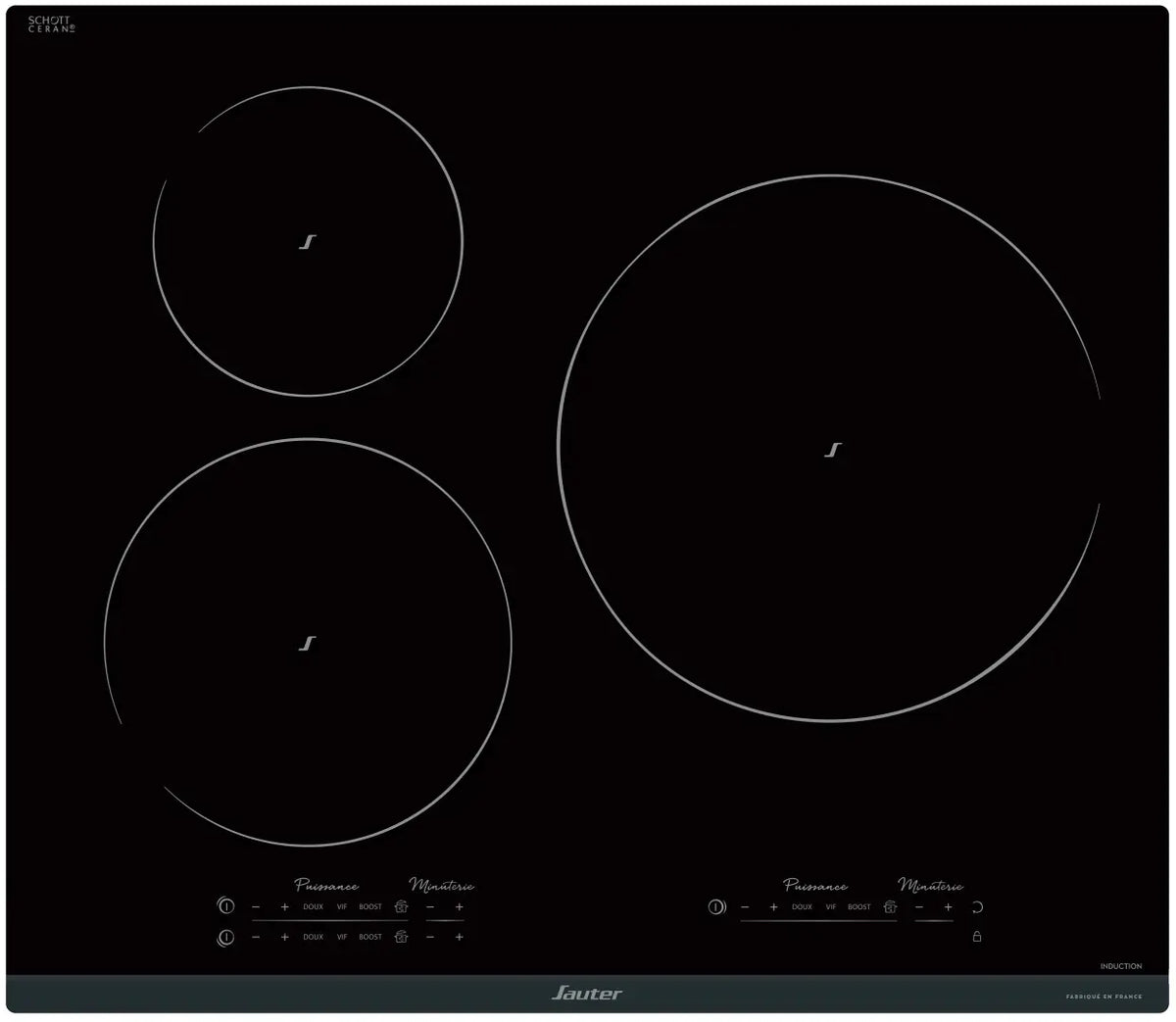Increase power on the lower-left control row
1176x1022 pixels.
pos(285,938)
